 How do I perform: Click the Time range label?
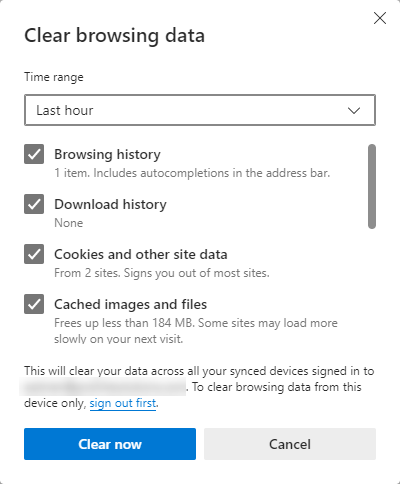(54, 77)
